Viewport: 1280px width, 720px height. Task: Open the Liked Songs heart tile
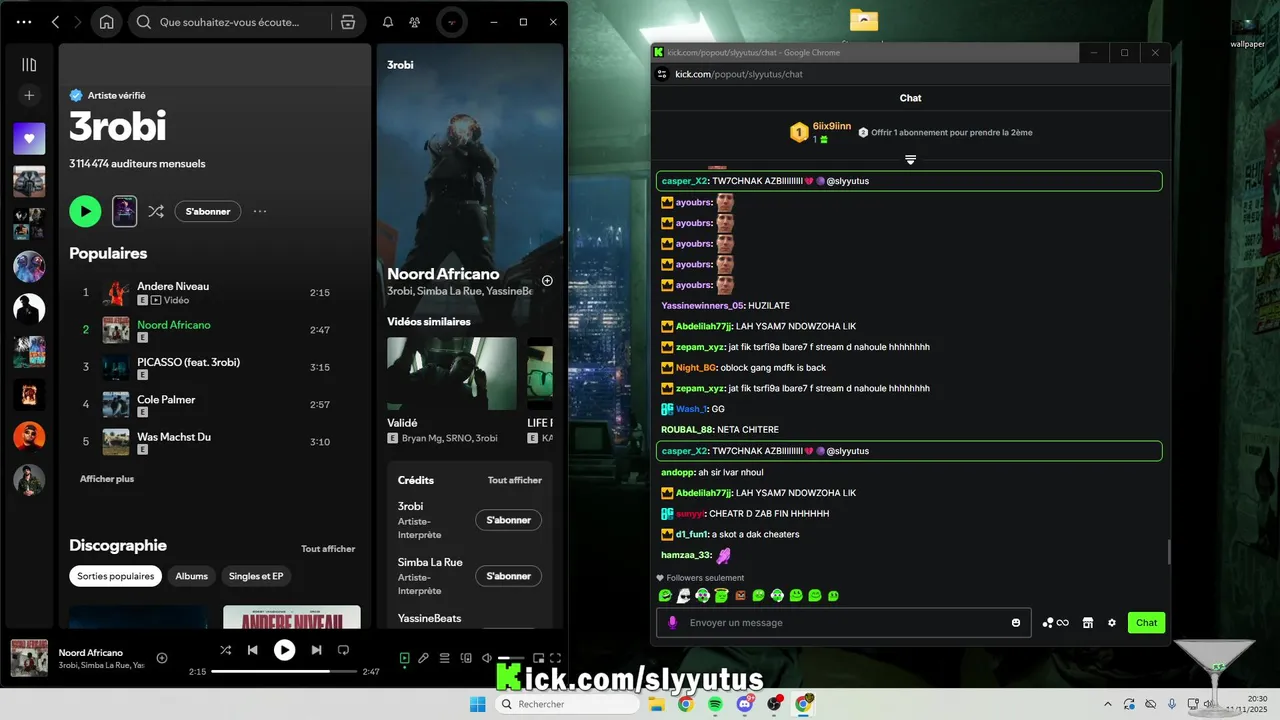(29, 138)
